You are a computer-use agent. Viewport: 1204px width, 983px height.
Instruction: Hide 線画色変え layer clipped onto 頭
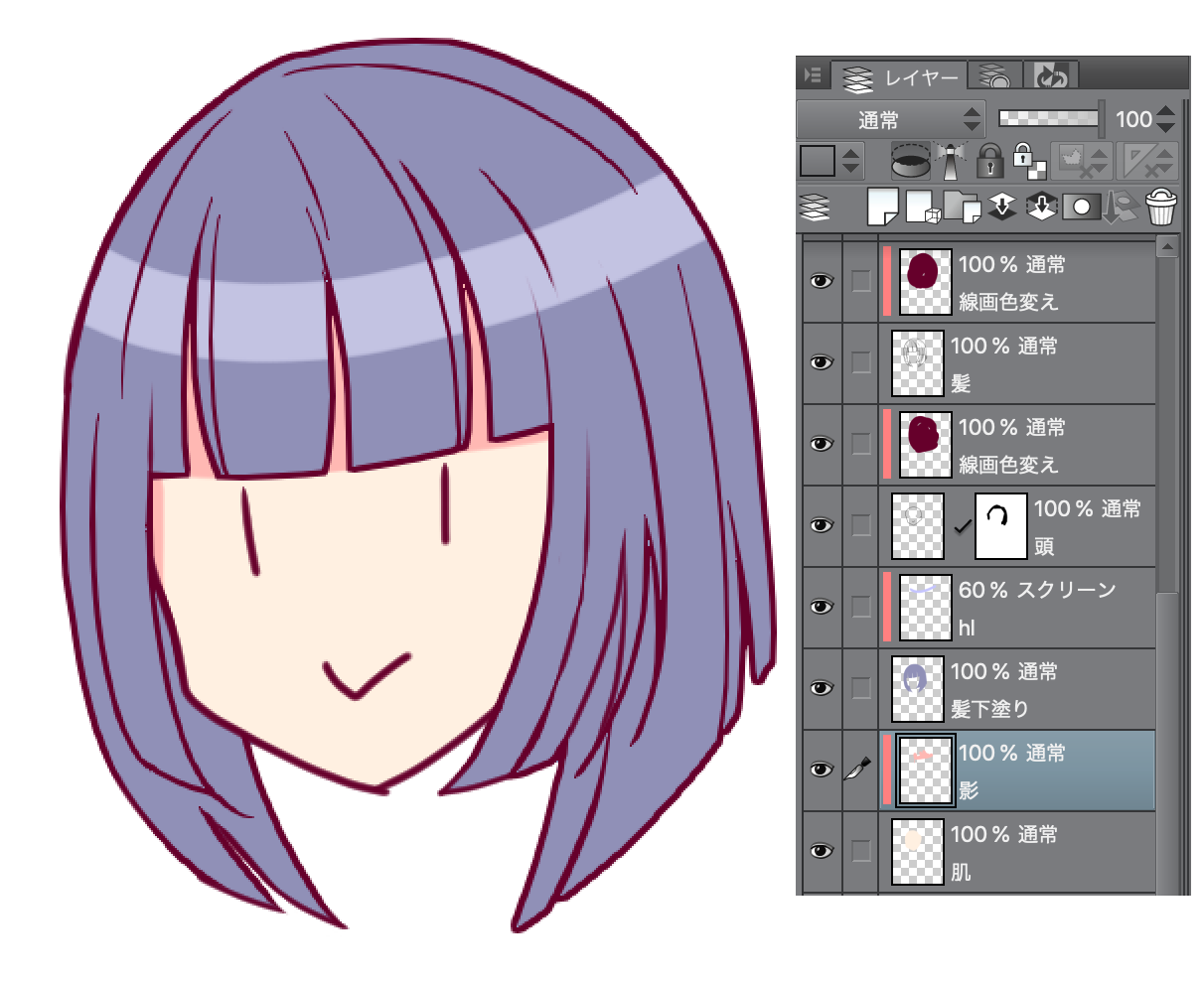point(822,445)
